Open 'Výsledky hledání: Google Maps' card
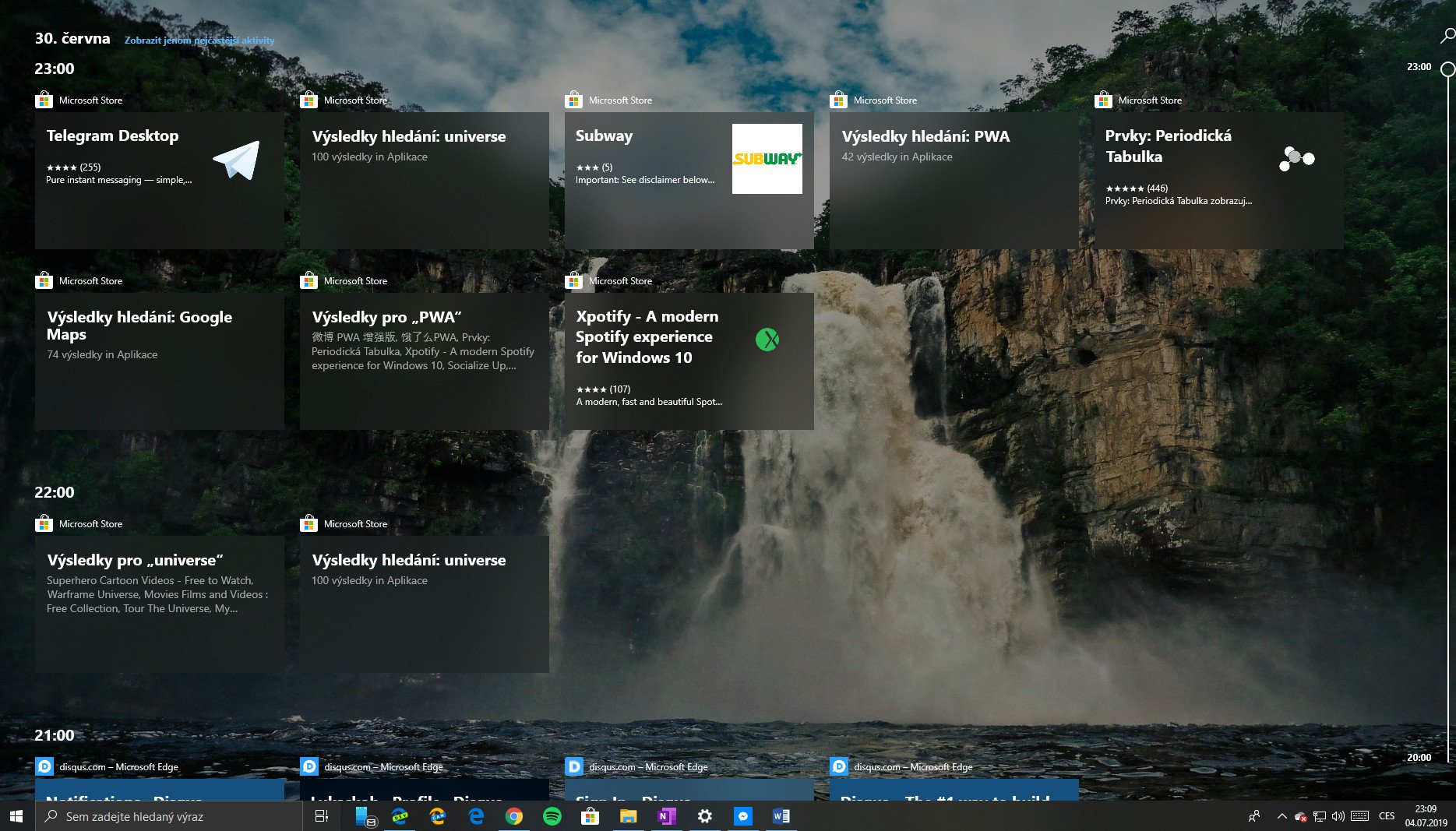This screenshot has width=1456, height=831. tap(159, 361)
